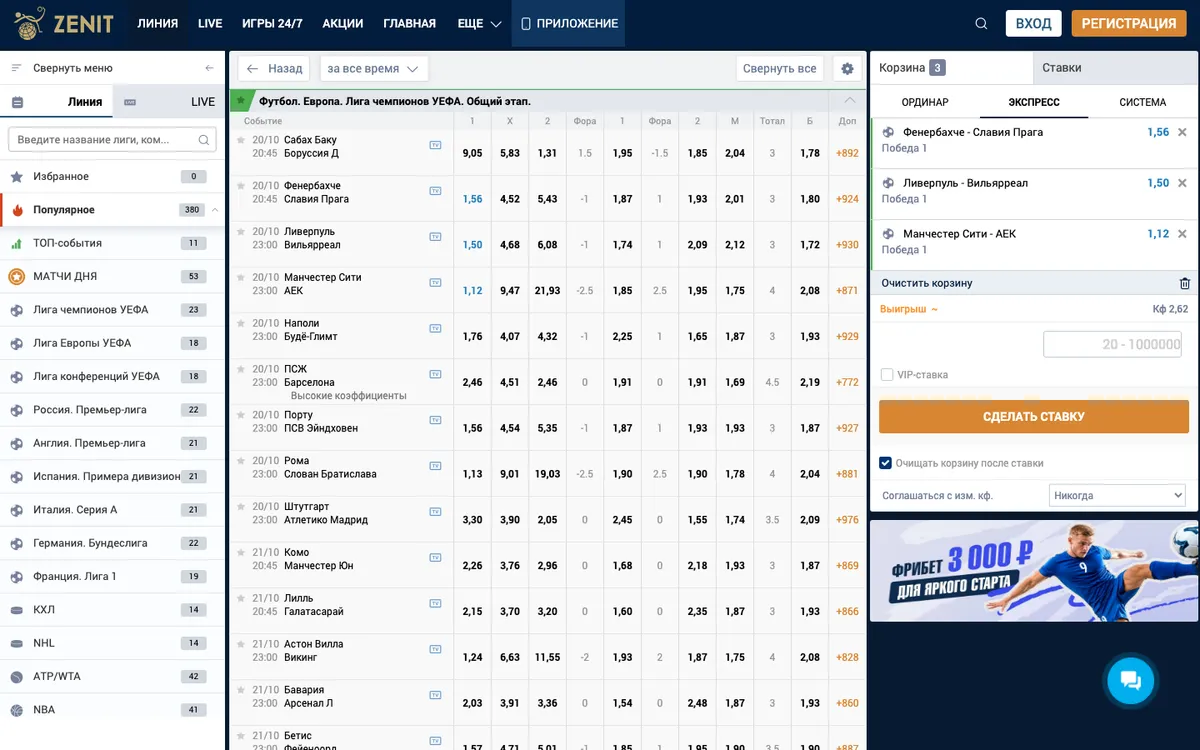The width and height of the screenshot is (1200, 750).
Task: Collapse the Лига чемпионов УЕФА events block
Action: [850, 101]
